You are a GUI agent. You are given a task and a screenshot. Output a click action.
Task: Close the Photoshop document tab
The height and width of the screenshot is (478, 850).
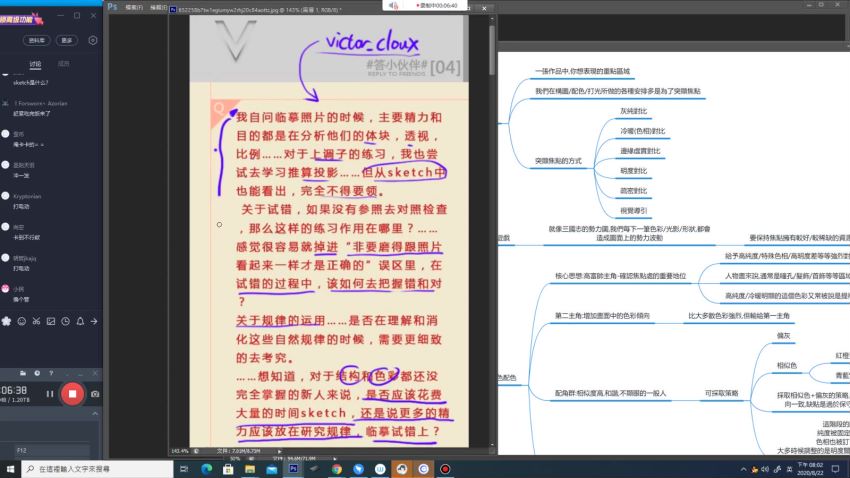pyautogui.click(x=484, y=9)
